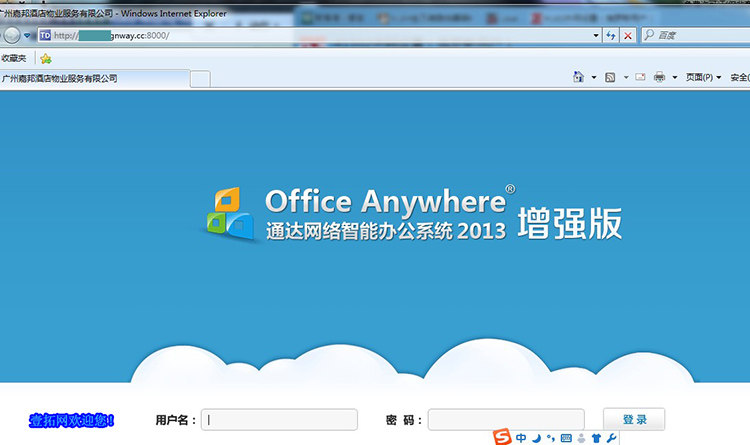The image size is (750, 445).
Task: Open the 页面(P) menu
Action: click(x=703, y=77)
